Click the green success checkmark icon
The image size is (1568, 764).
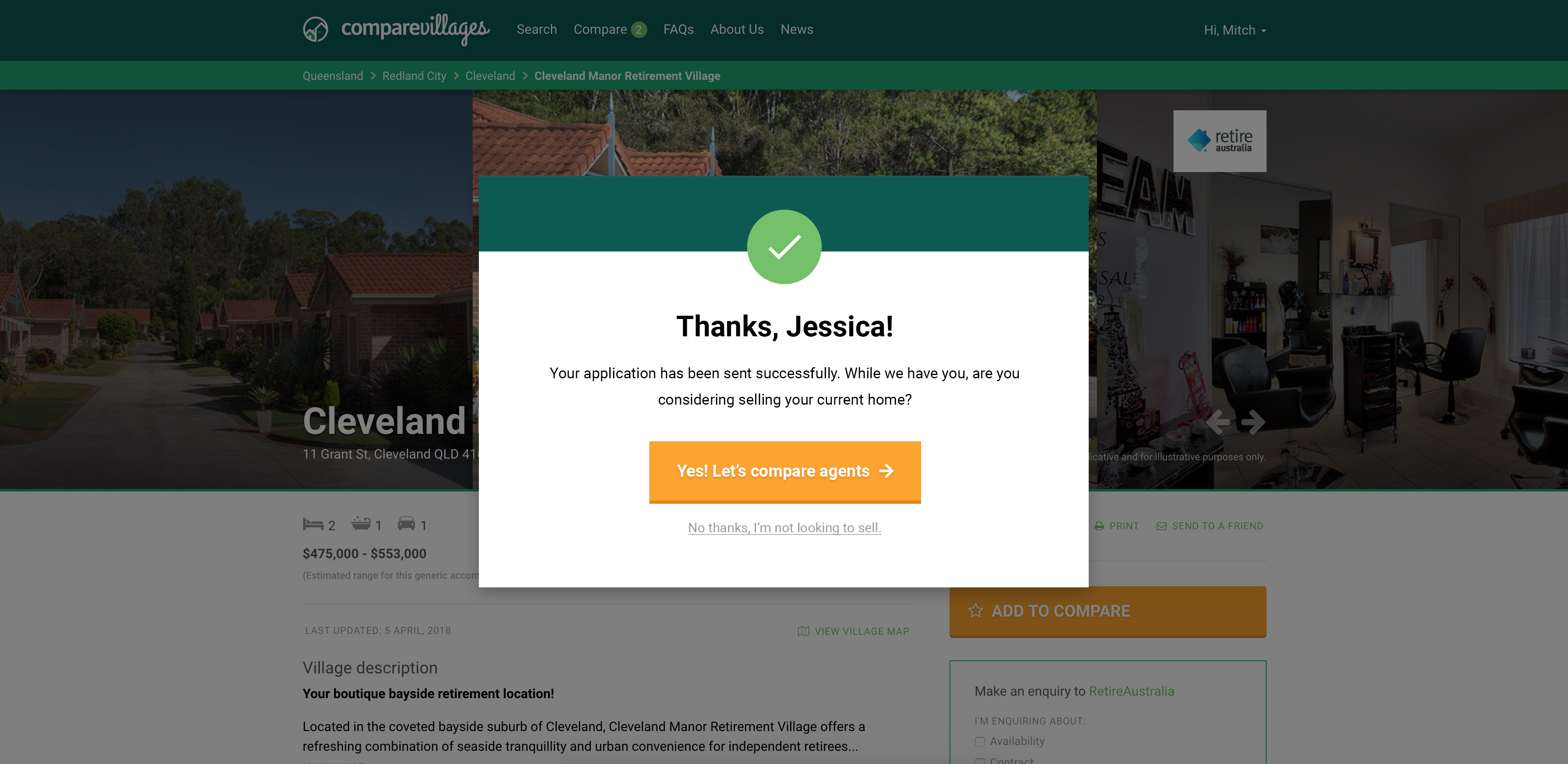pyautogui.click(x=784, y=247)
